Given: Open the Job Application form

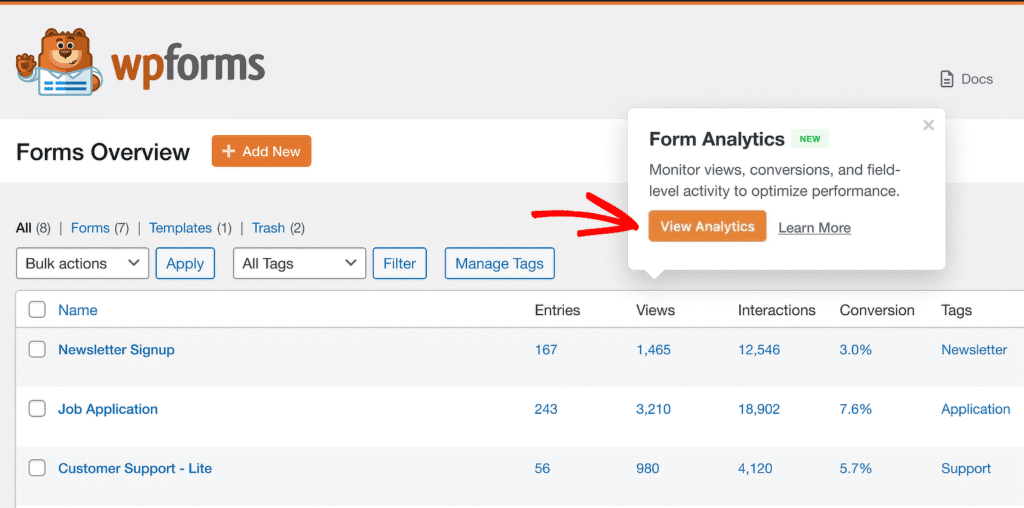Looking at the screenshot, I should click(108, 409).
